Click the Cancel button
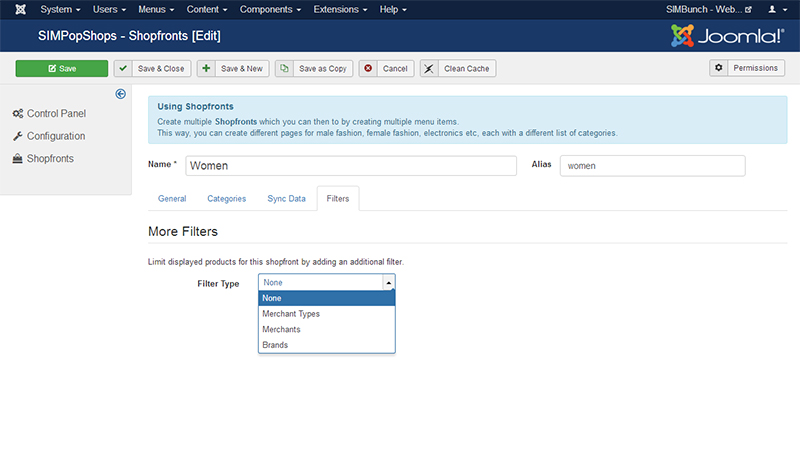800x468 pixels. (386, 68)
